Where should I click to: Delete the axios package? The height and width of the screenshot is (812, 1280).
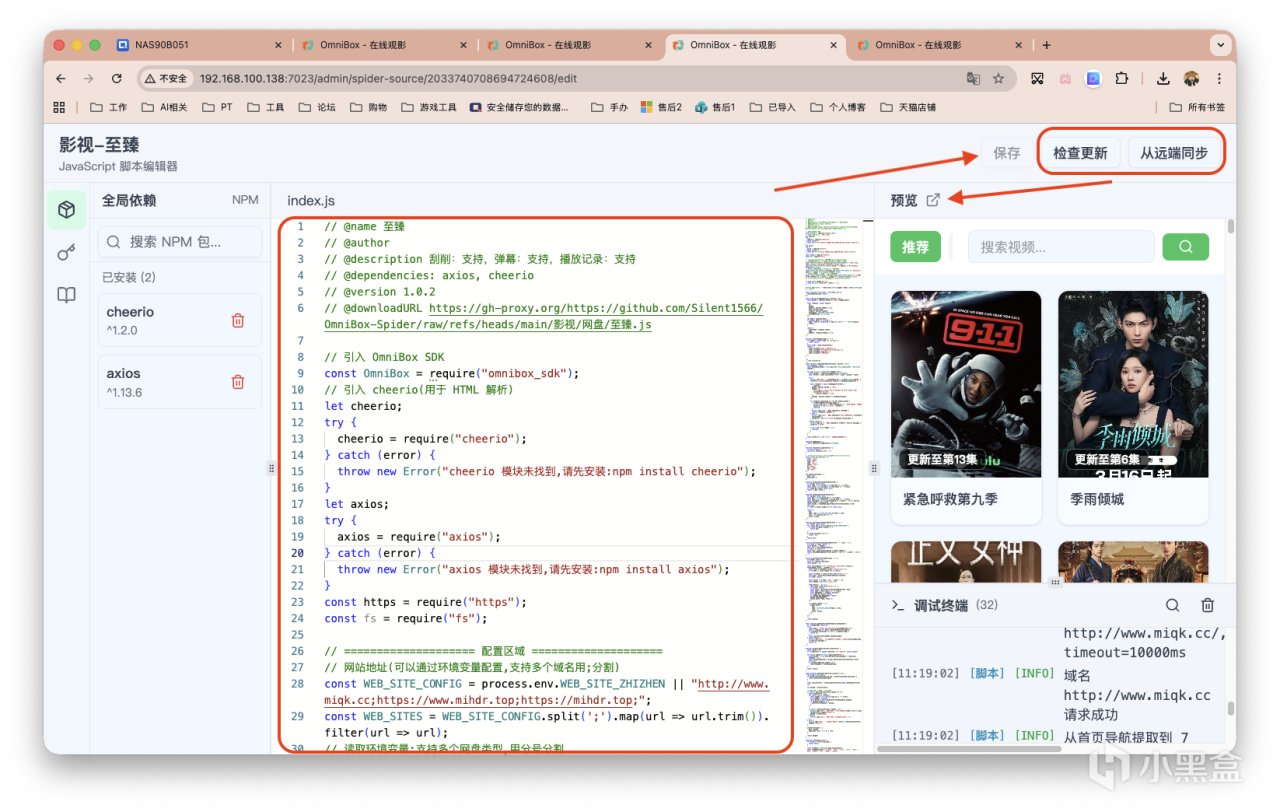click(238, 382)
